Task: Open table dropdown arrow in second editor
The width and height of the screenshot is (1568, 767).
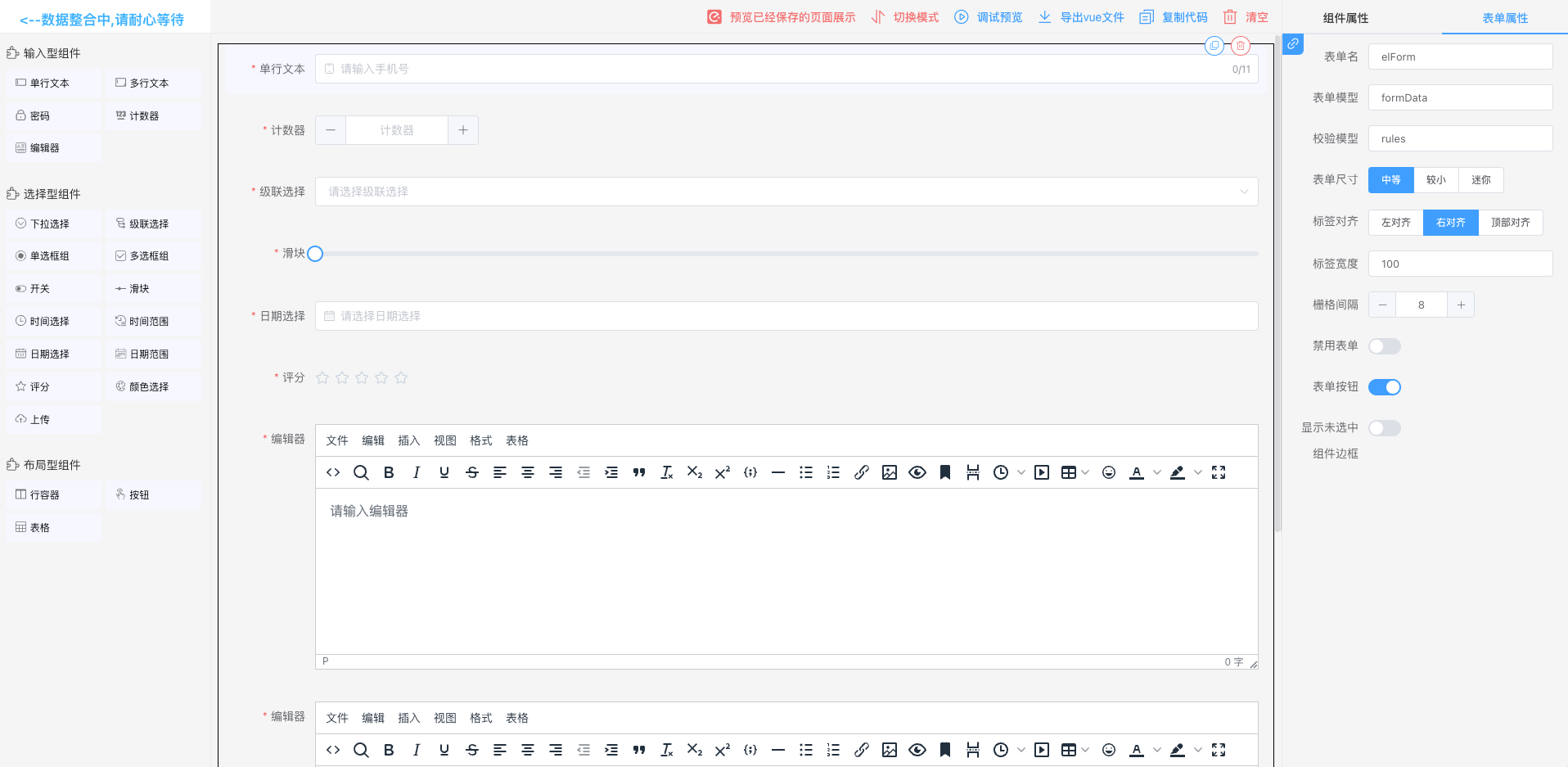Action: tap(1086, 750)
